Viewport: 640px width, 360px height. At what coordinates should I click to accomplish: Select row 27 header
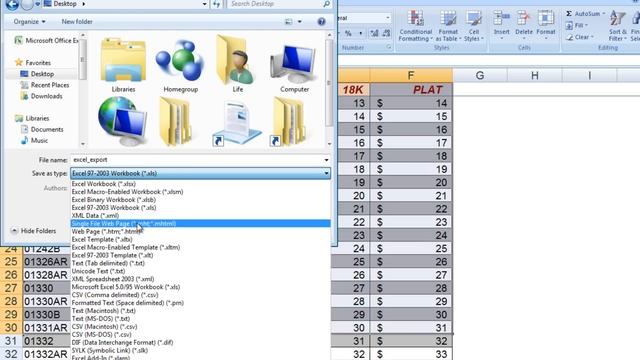click(11, 288)
